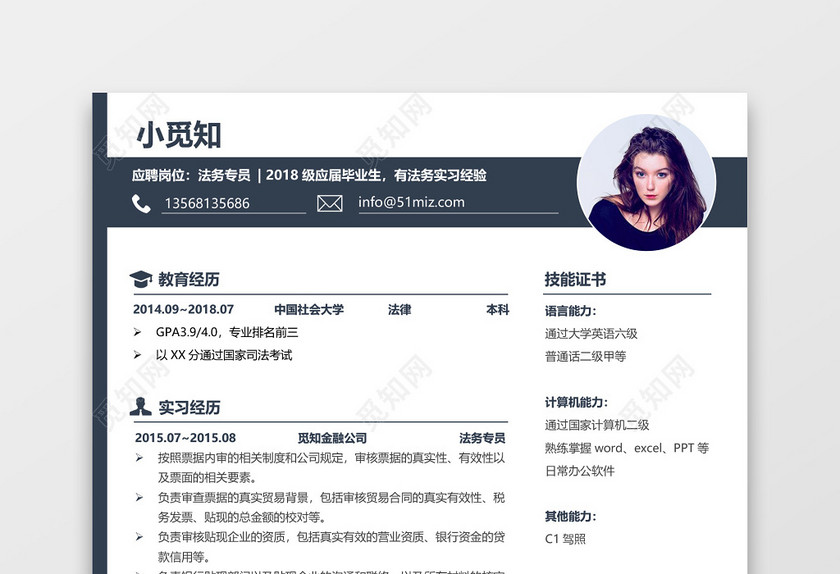Click the 计算机能力 subheading

[x=576, y=402]
